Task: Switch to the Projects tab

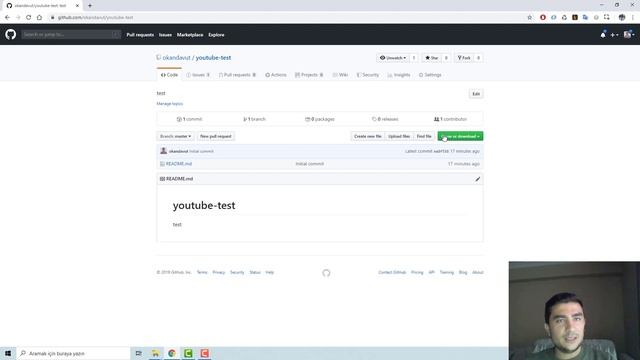Action: pos(309,75)
